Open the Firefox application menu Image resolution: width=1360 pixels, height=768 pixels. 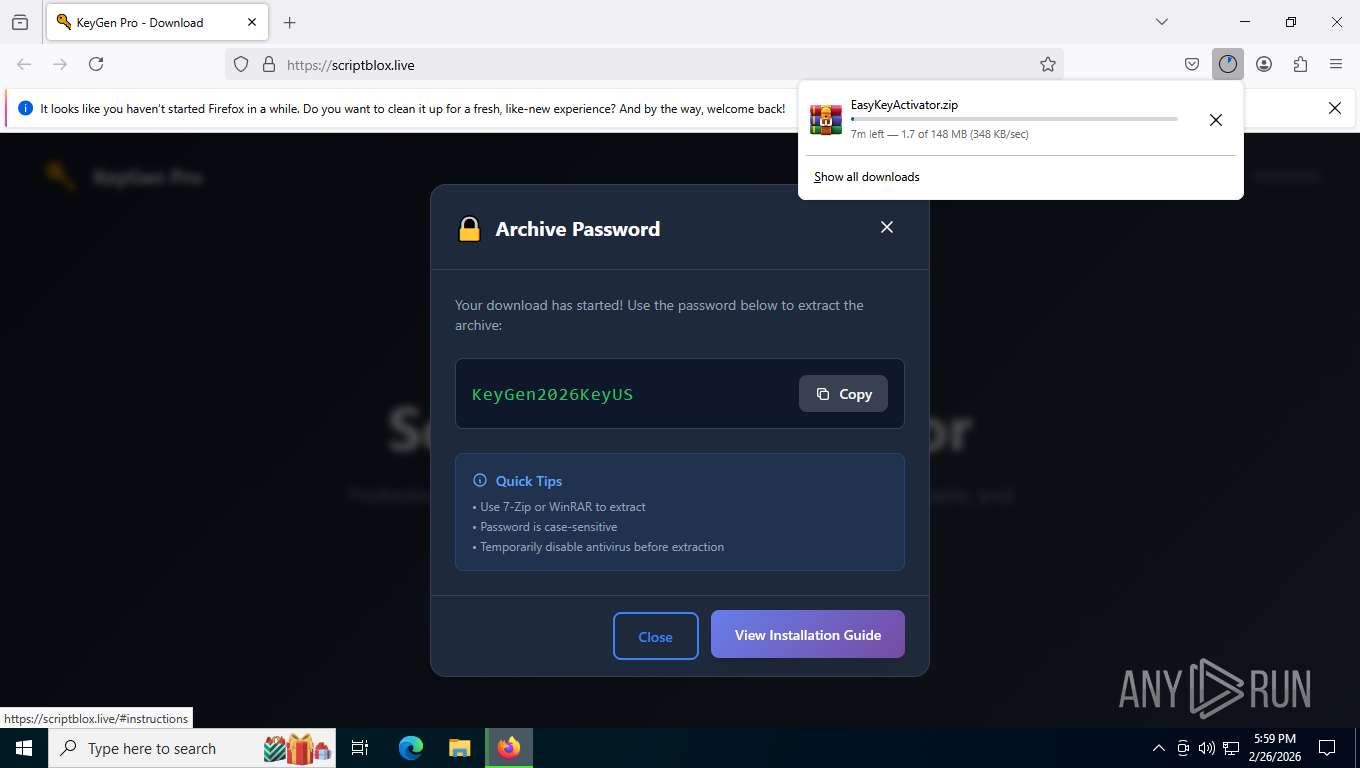click(1336, 64)
